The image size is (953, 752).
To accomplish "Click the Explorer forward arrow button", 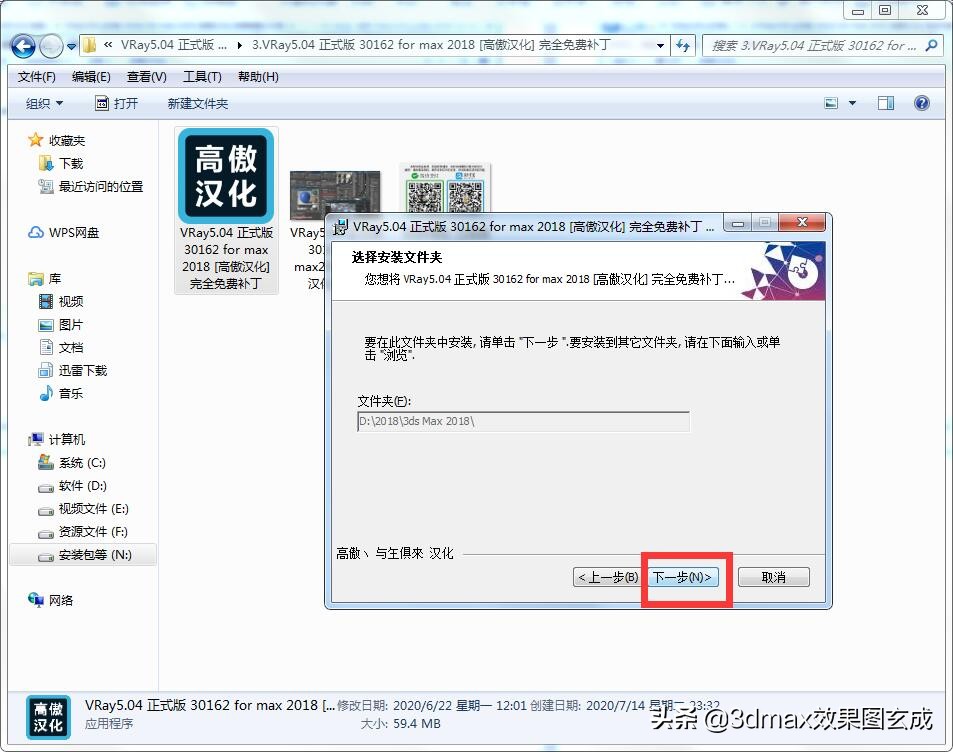I will pyautogui.click(x=51, y=46).
